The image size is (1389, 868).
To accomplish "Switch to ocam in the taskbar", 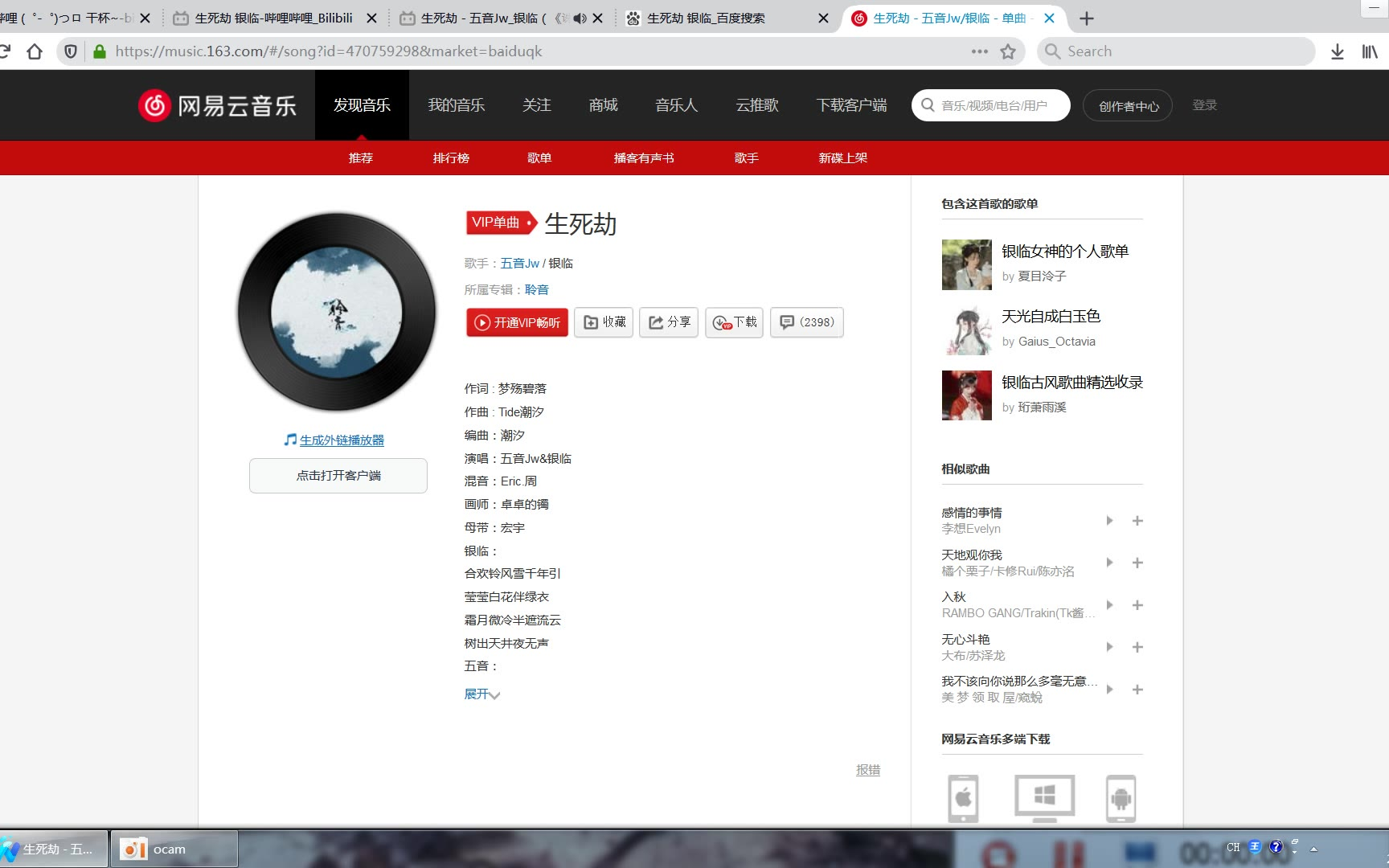I will pos(174,849).
